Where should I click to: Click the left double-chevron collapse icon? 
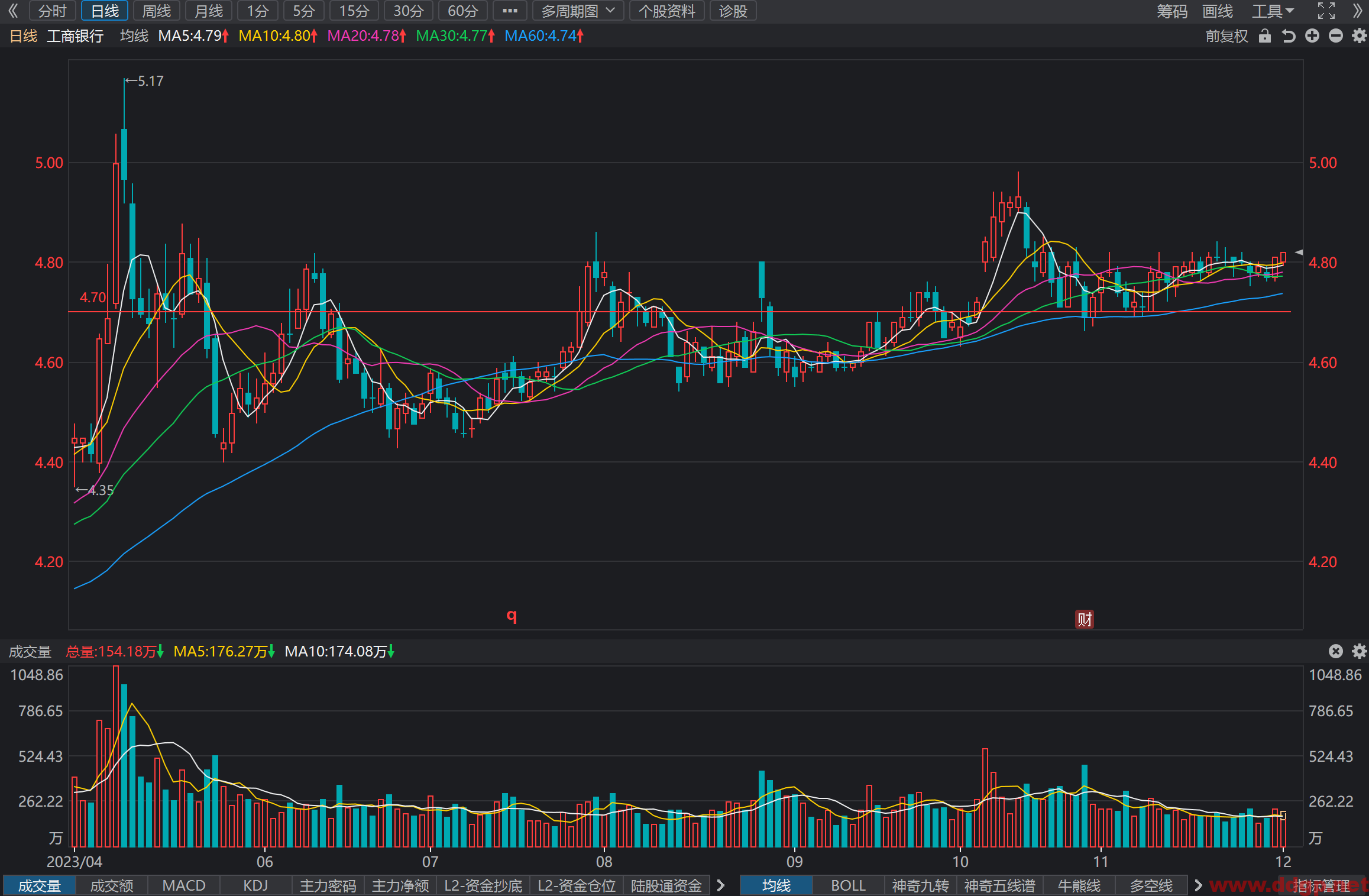[13, 11]
